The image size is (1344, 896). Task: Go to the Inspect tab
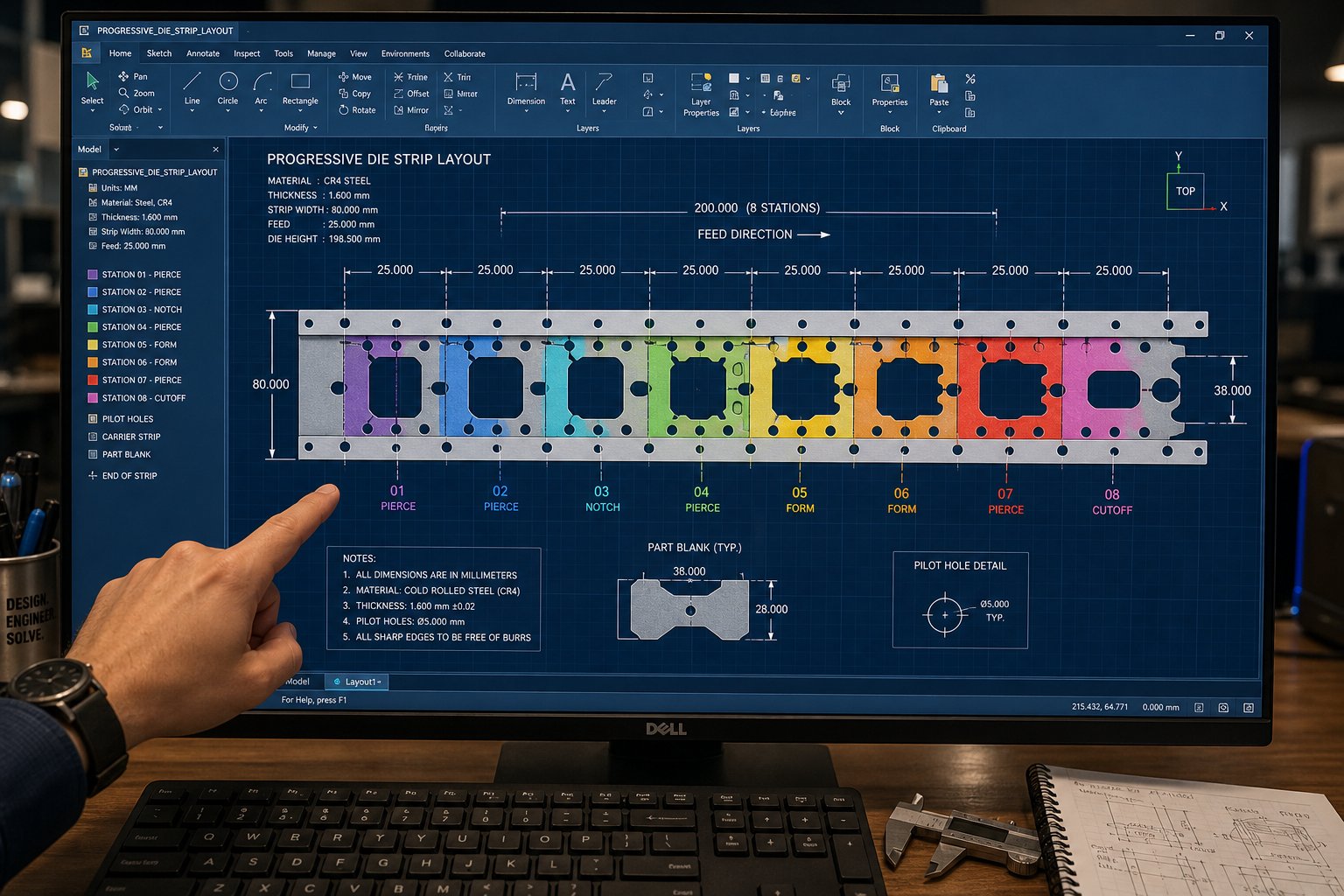click(247, 53)
